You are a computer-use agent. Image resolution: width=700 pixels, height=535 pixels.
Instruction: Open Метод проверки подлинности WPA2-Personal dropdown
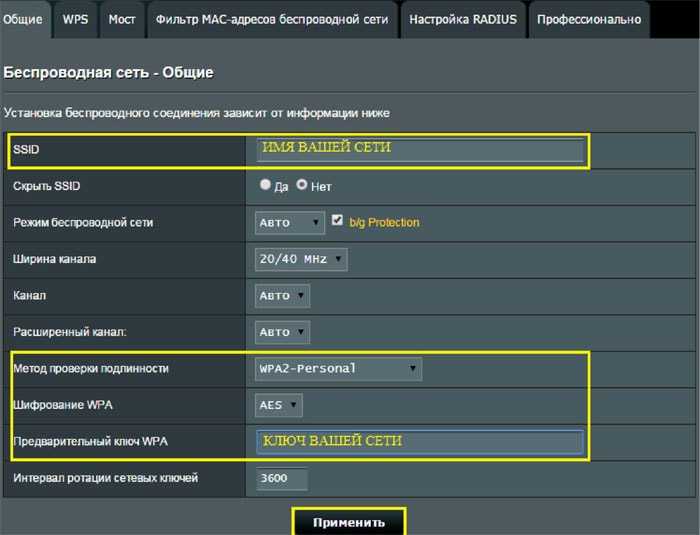click(x=338, y=369)
